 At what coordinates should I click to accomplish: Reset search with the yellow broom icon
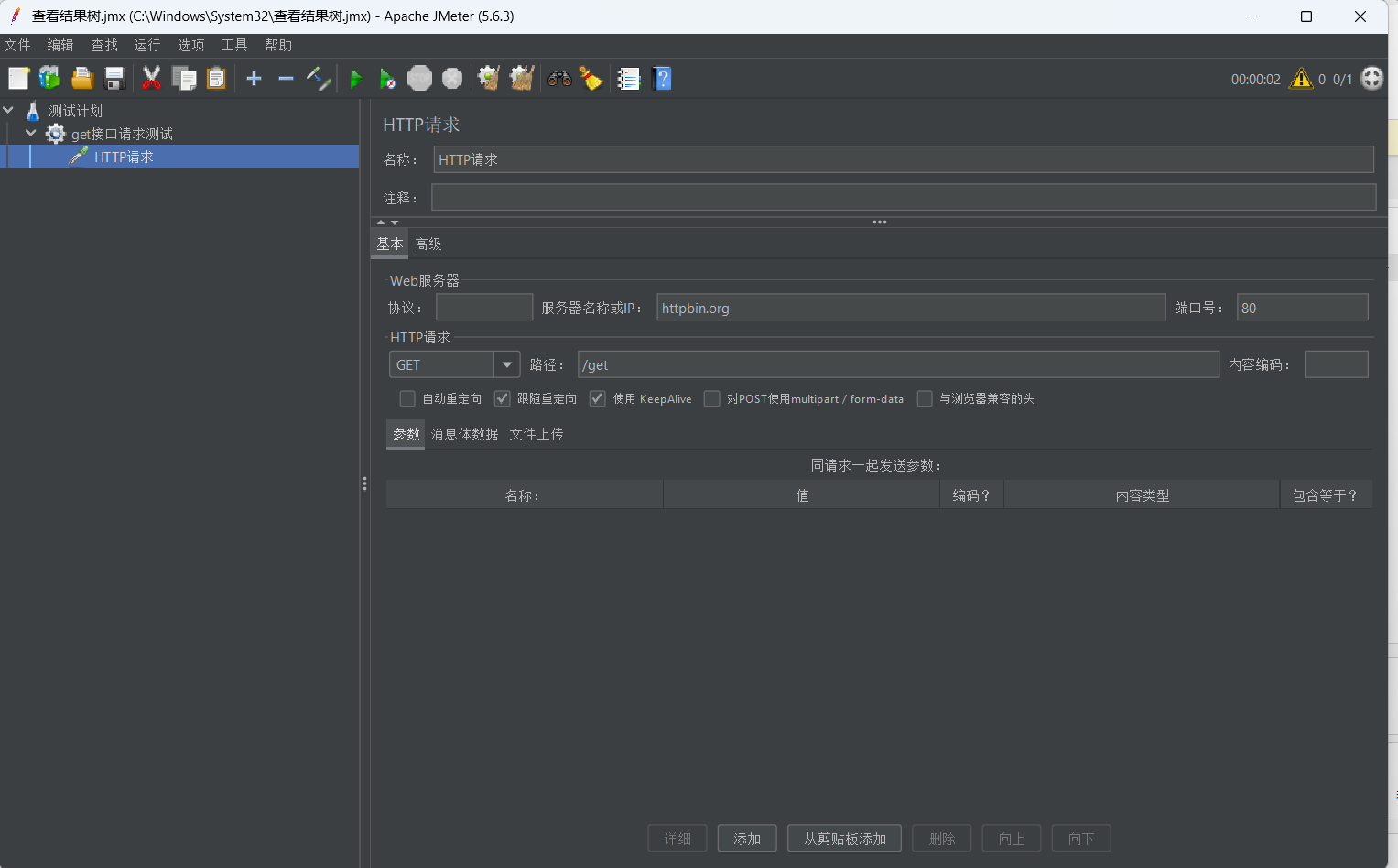pyautogui.click(x=591, y=79)
